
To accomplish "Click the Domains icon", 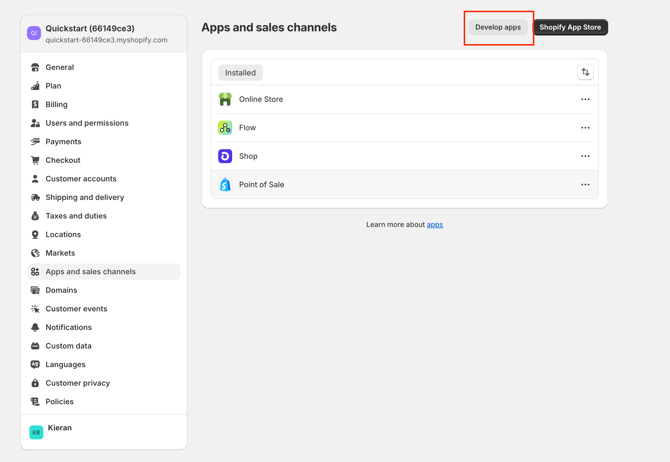I will 35,290.
